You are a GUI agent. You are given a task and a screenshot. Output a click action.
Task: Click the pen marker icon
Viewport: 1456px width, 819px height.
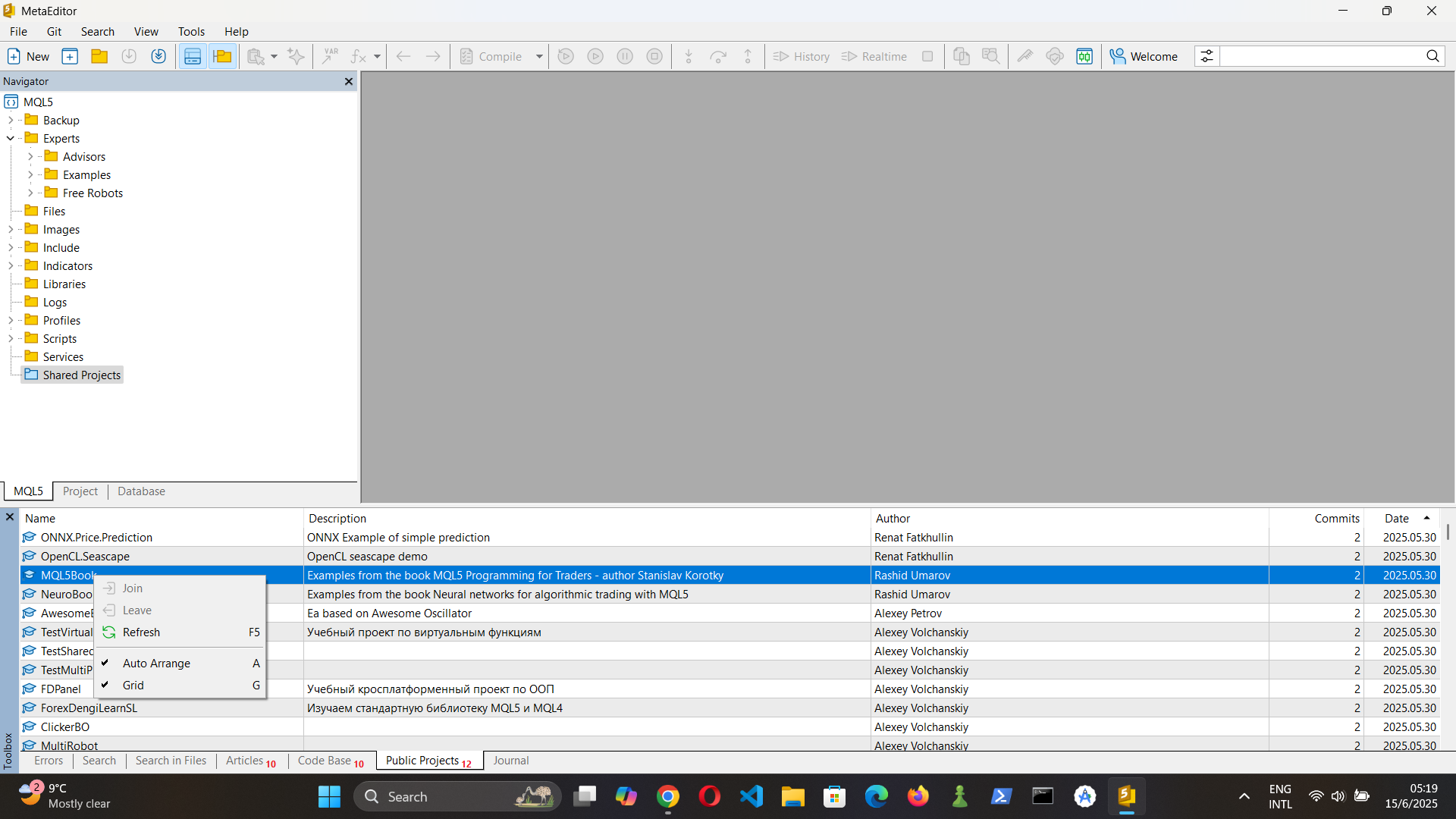pos(1025,56)
